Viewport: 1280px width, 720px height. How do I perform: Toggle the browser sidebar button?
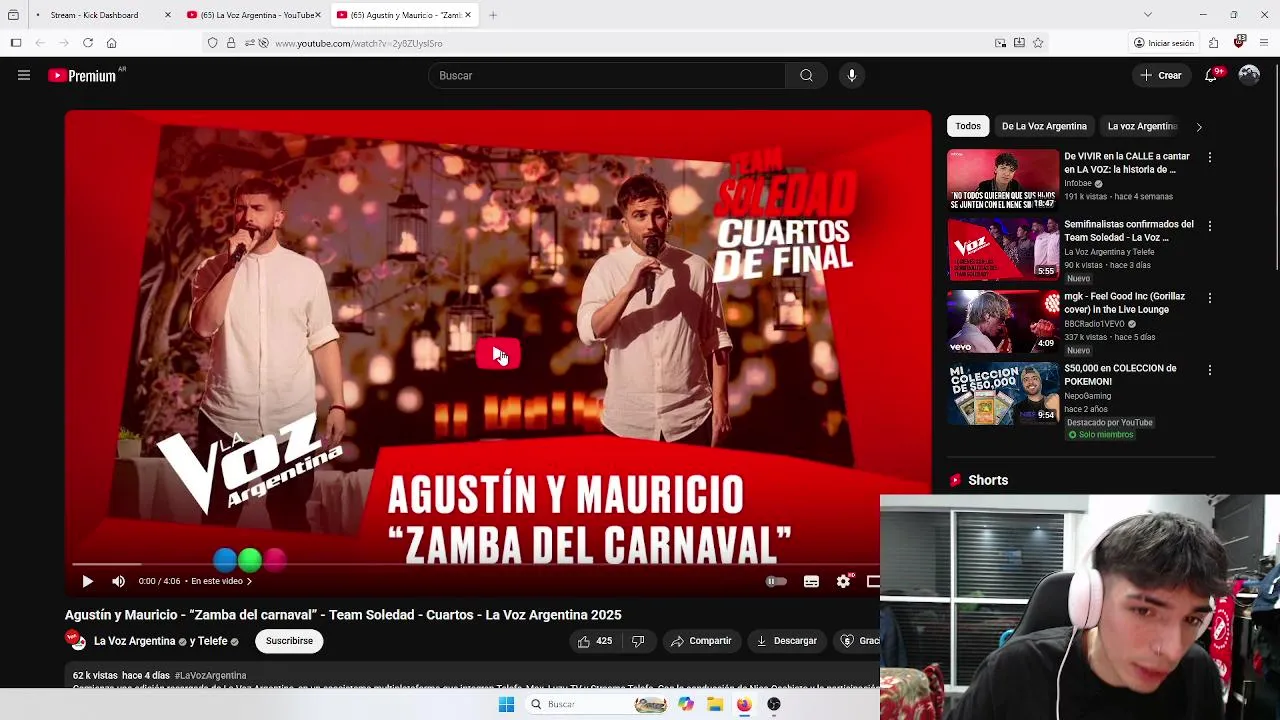tap(16, 43)
